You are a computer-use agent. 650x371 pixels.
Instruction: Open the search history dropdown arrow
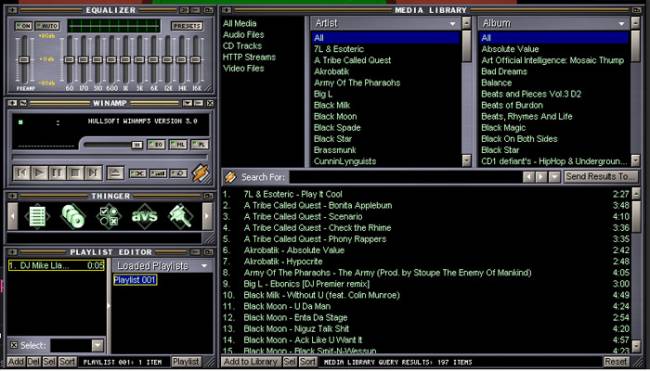pos(554,177)
